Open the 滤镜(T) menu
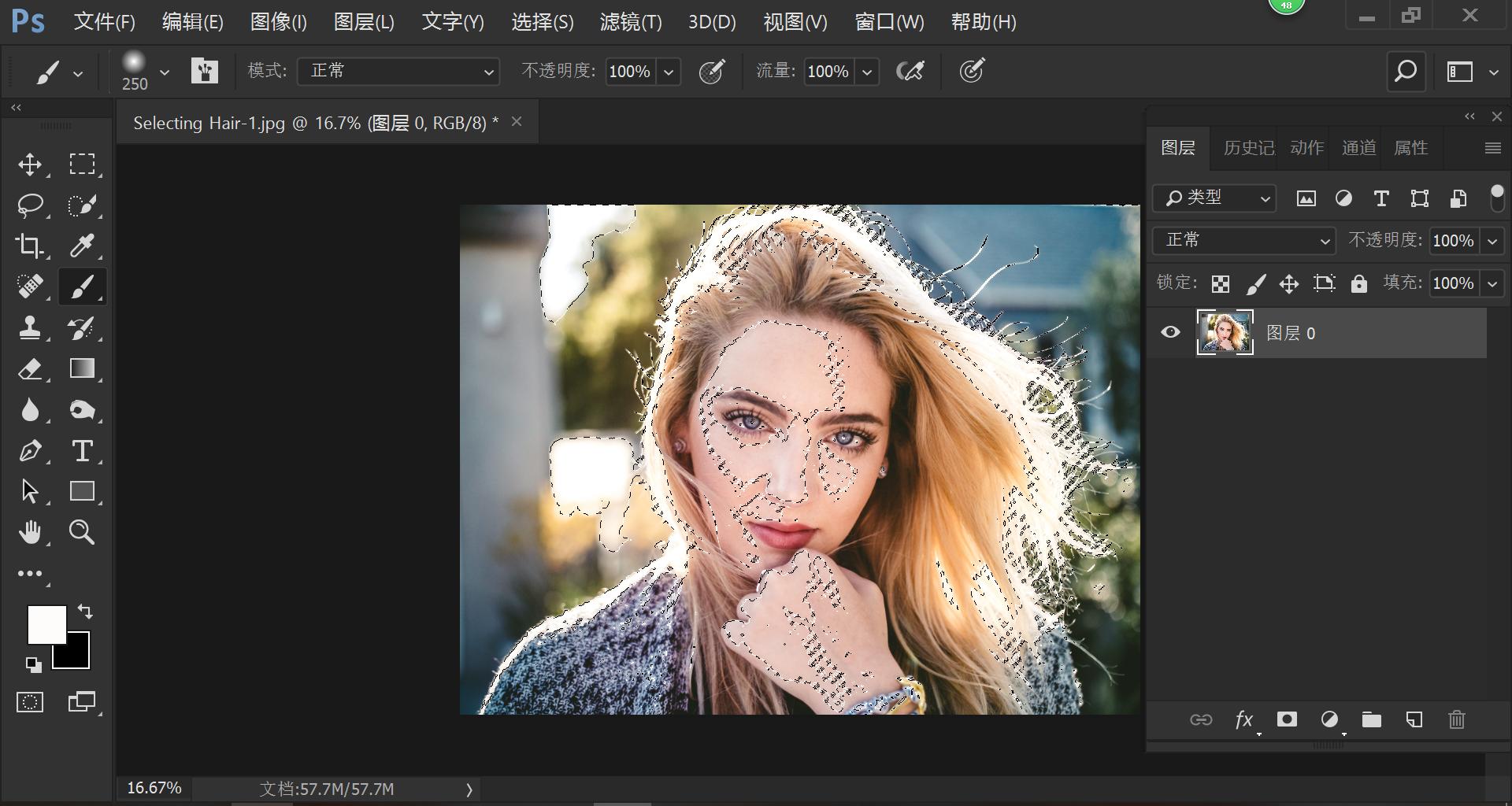Image resolution: width=1512 pixels, height=806 pixels. (x=631, y=21)
